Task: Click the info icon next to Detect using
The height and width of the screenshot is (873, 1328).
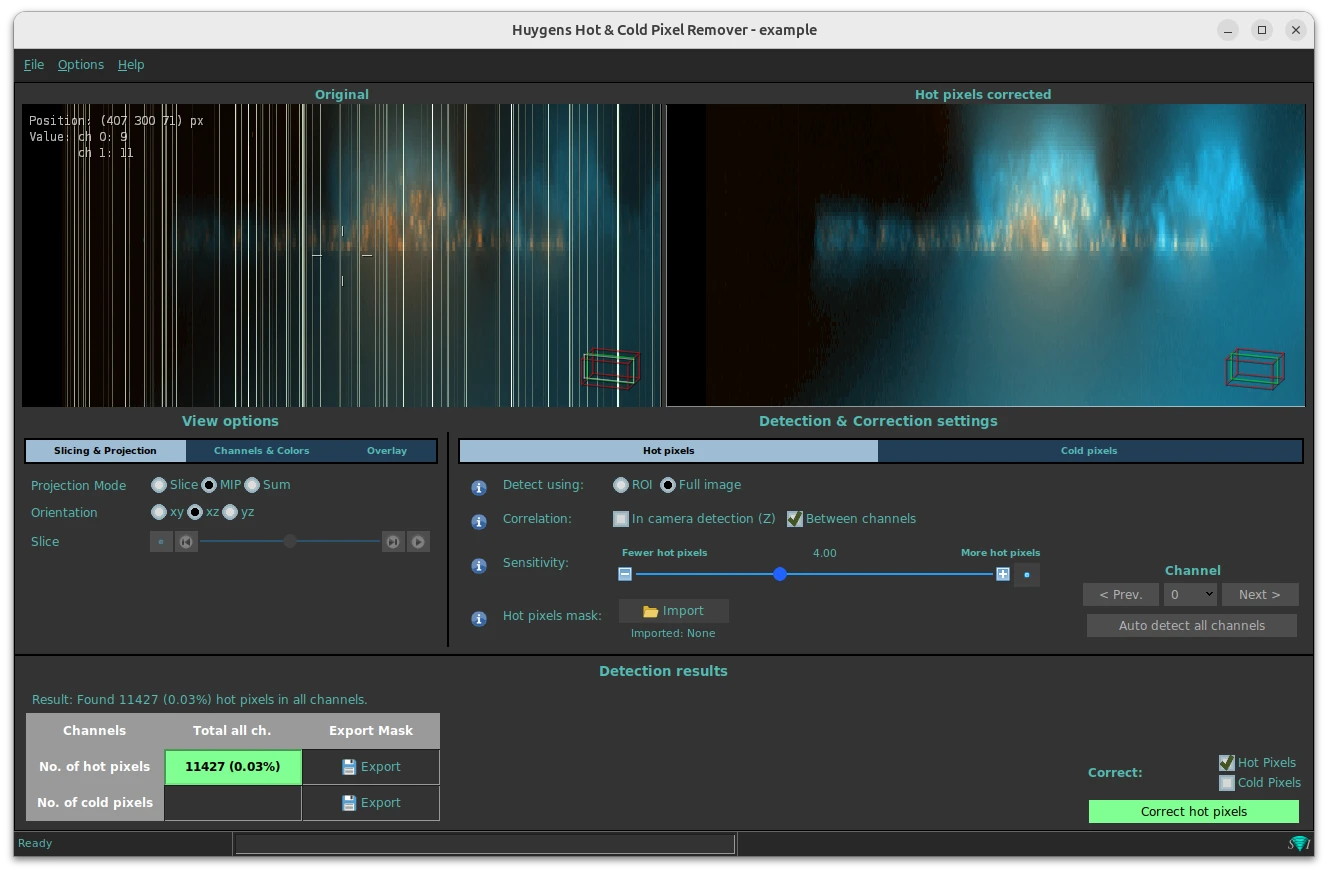Action: pos(479,488)
